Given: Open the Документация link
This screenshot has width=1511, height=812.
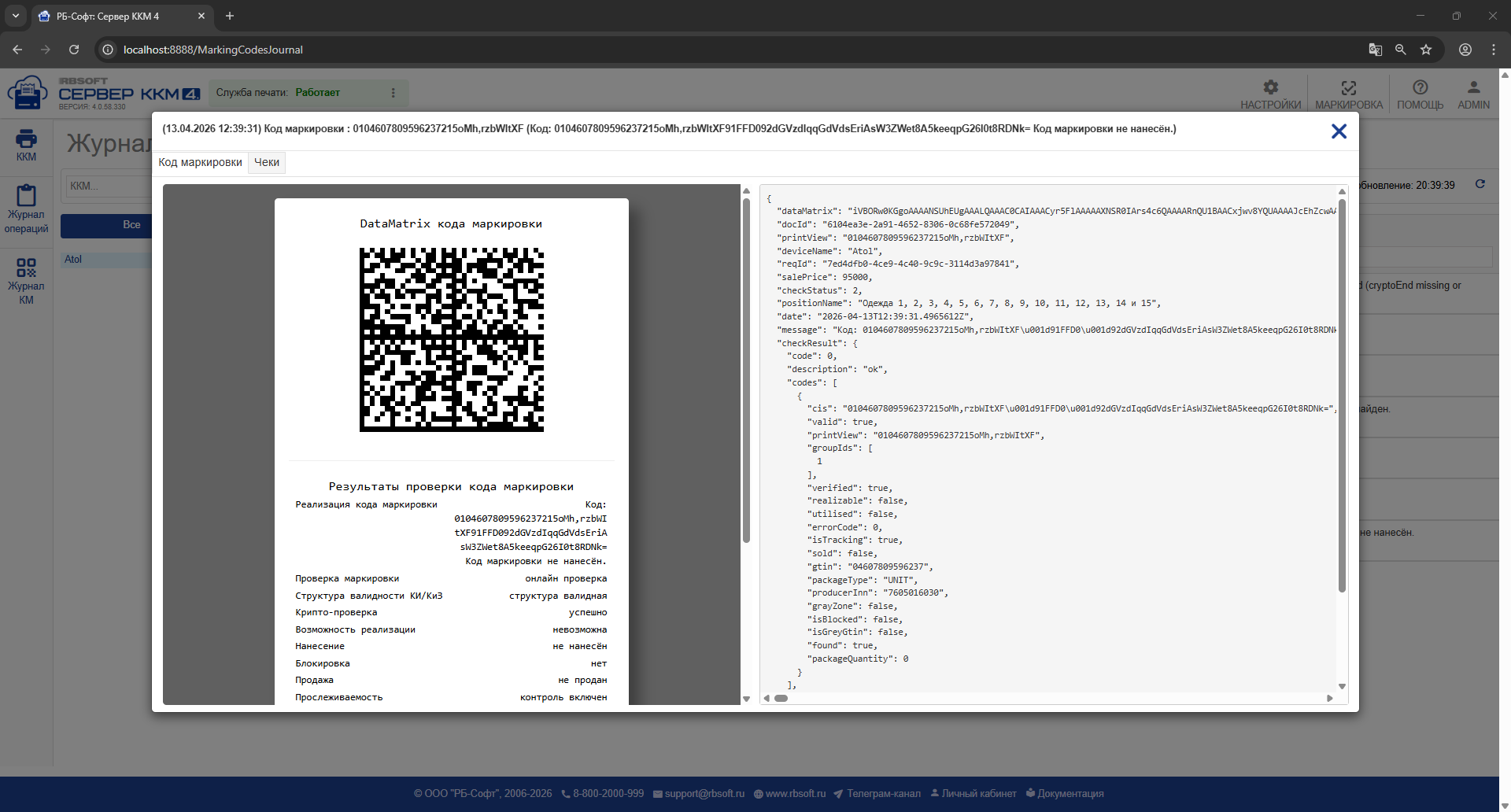Looking at the screenshot, I should tap(1065, 794).
